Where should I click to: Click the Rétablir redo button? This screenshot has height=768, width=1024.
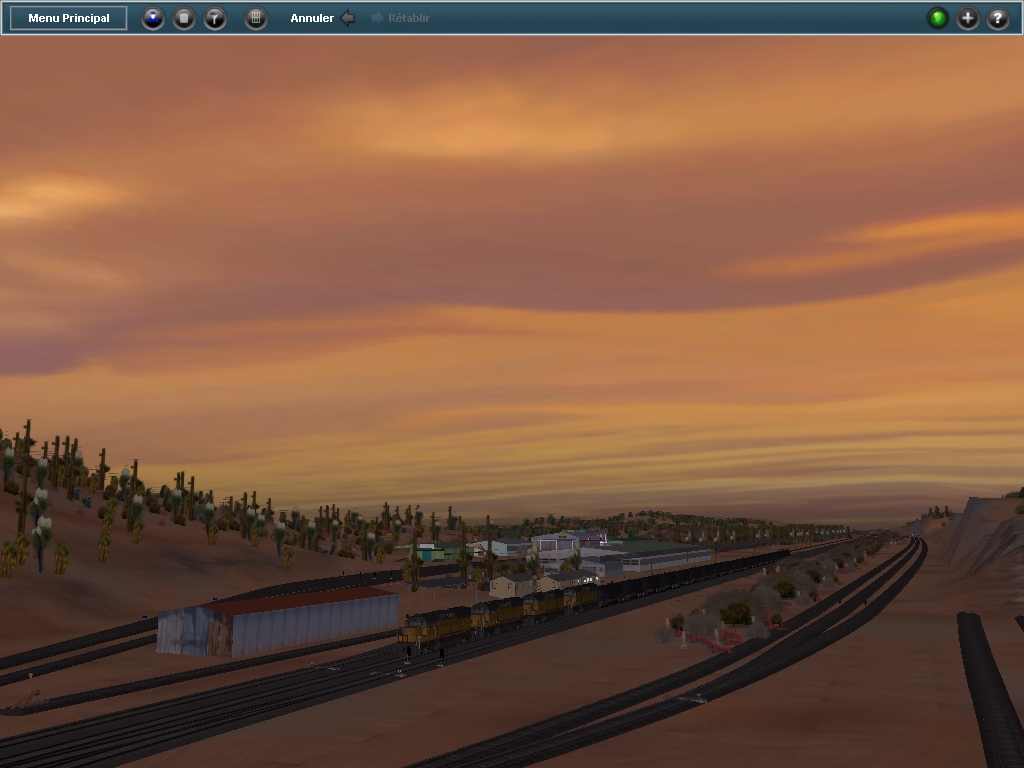pos(400,18)
